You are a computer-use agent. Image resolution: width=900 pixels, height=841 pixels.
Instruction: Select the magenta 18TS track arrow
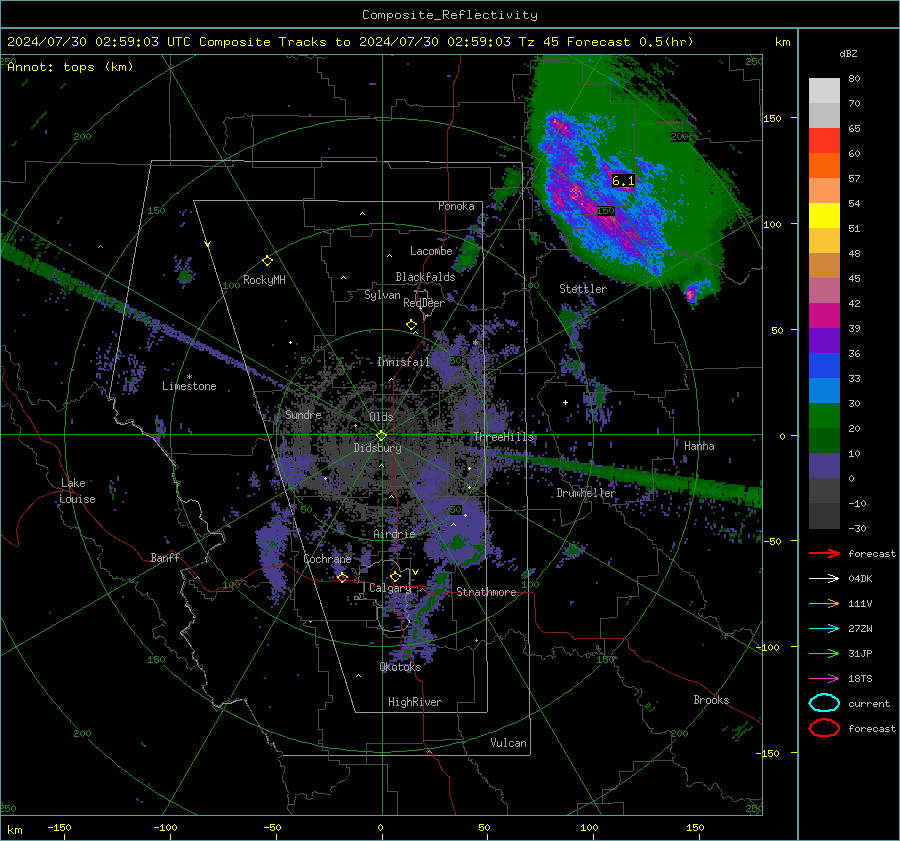(824, 679)
